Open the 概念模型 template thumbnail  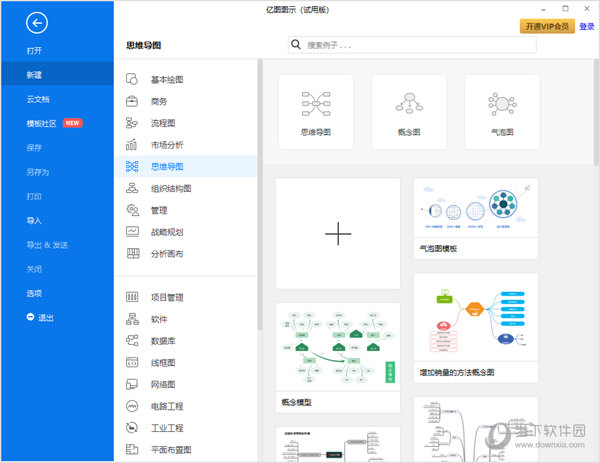[x=338, y=358]
